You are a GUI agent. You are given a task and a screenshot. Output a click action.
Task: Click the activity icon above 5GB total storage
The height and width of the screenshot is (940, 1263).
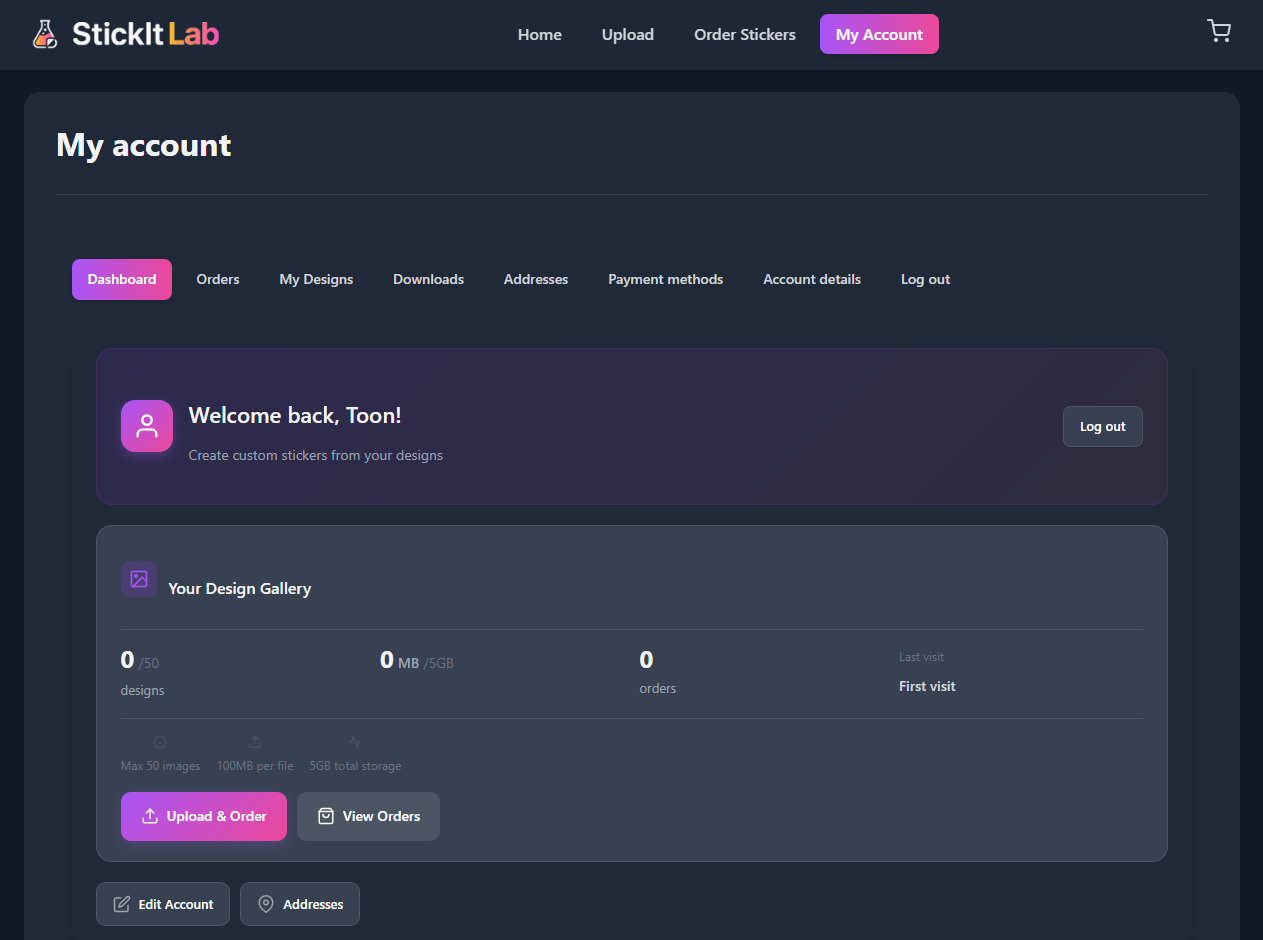355,742
